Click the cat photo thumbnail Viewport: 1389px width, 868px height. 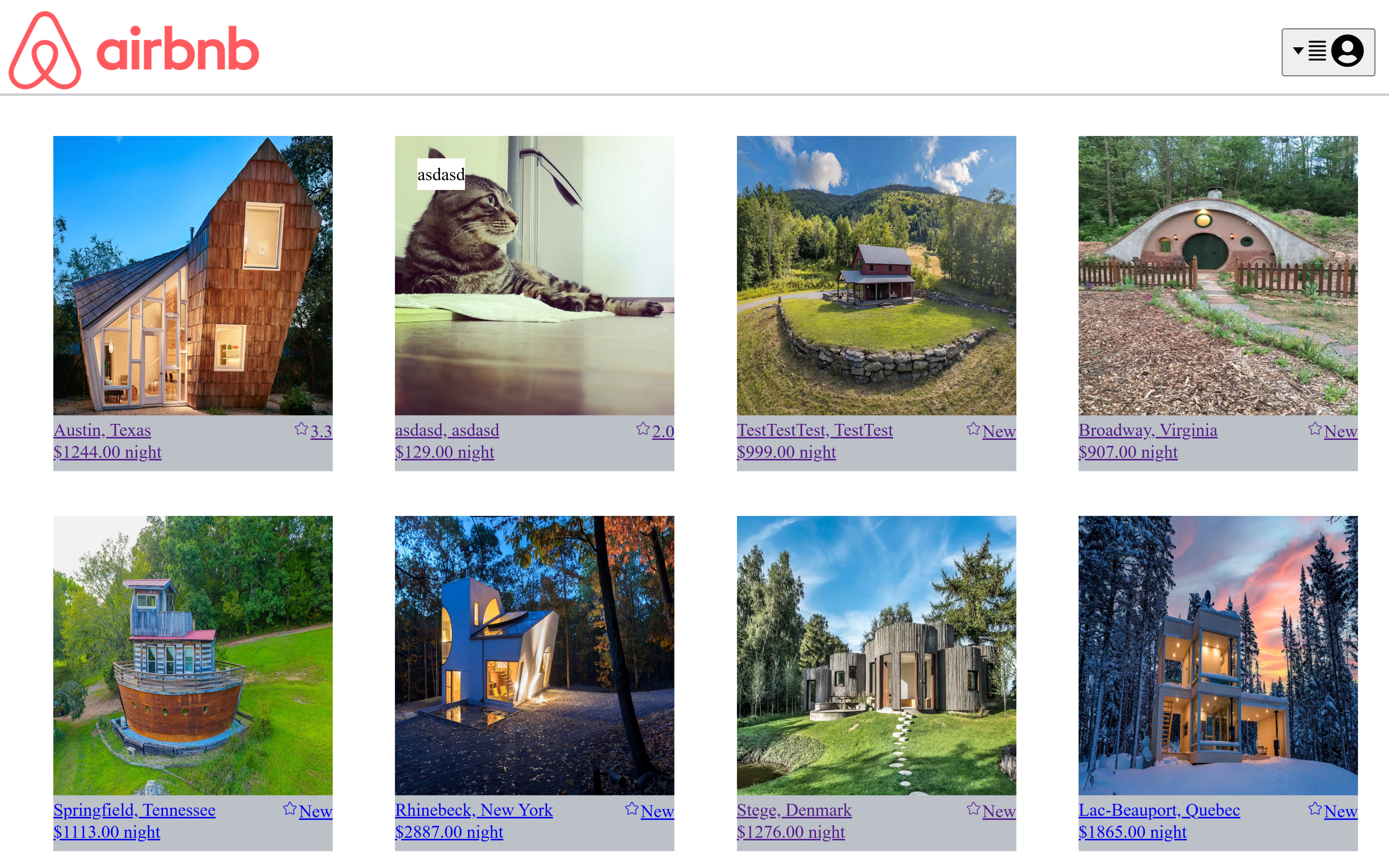click(534, 276)
